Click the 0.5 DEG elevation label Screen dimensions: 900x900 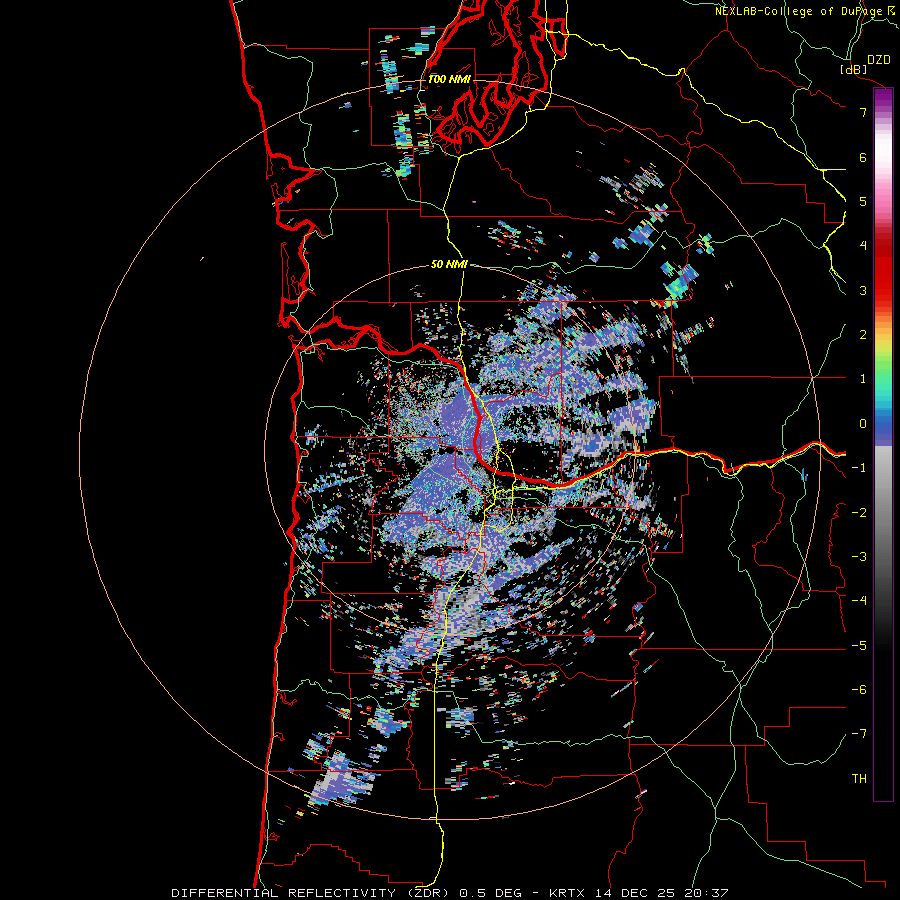[x=491, y=893]
